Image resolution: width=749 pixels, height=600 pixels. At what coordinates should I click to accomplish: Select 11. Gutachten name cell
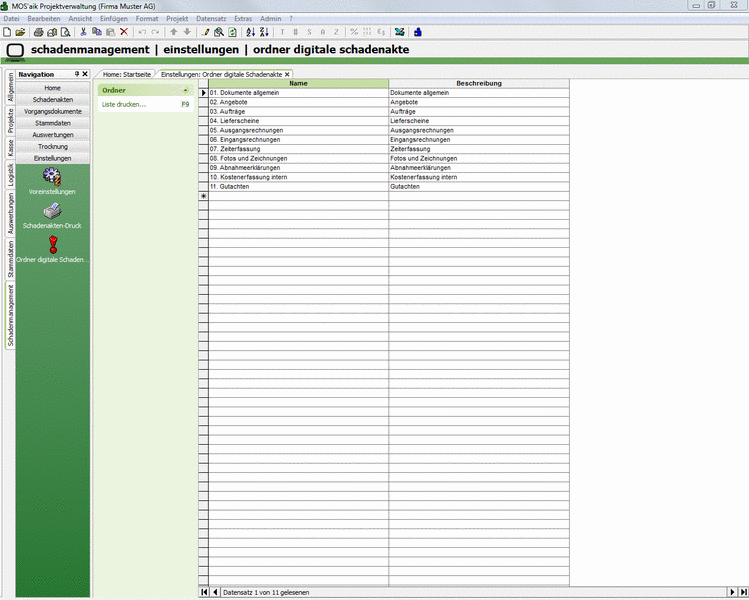(x=299, y=186)
